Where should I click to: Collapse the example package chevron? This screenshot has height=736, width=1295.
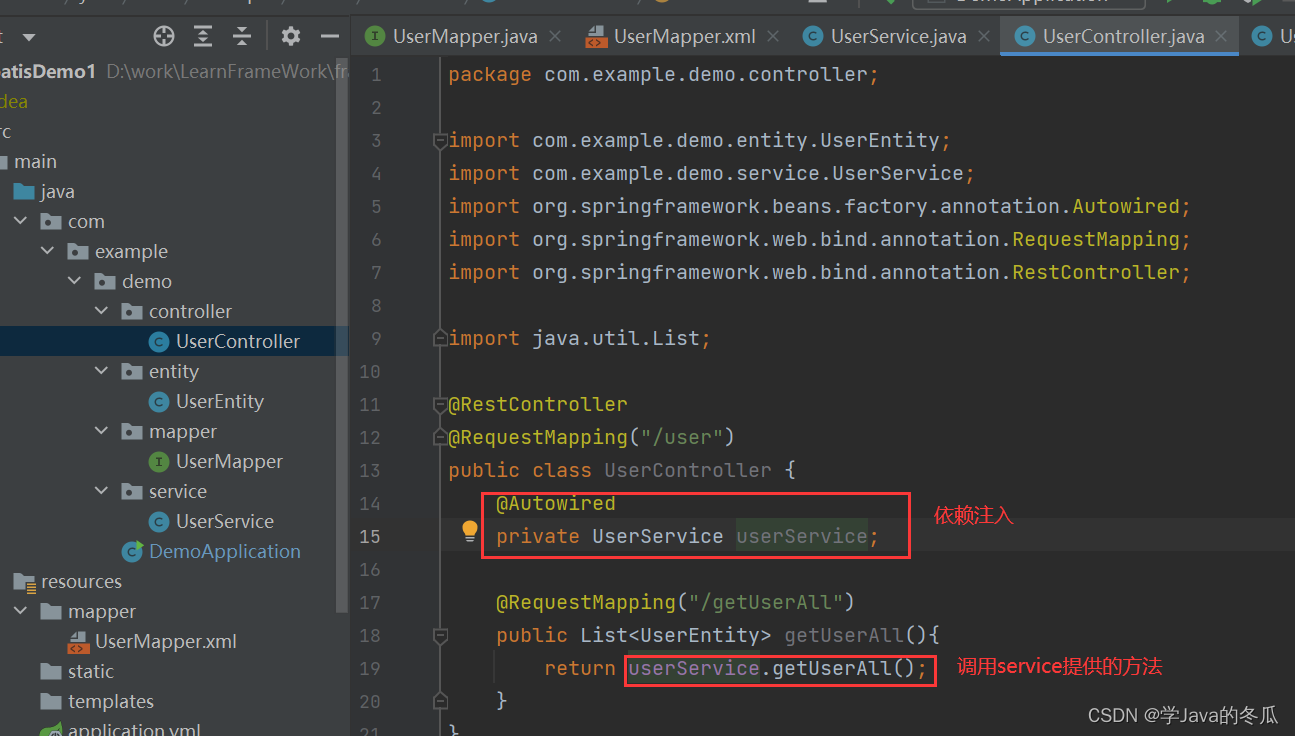coord(47,251)
